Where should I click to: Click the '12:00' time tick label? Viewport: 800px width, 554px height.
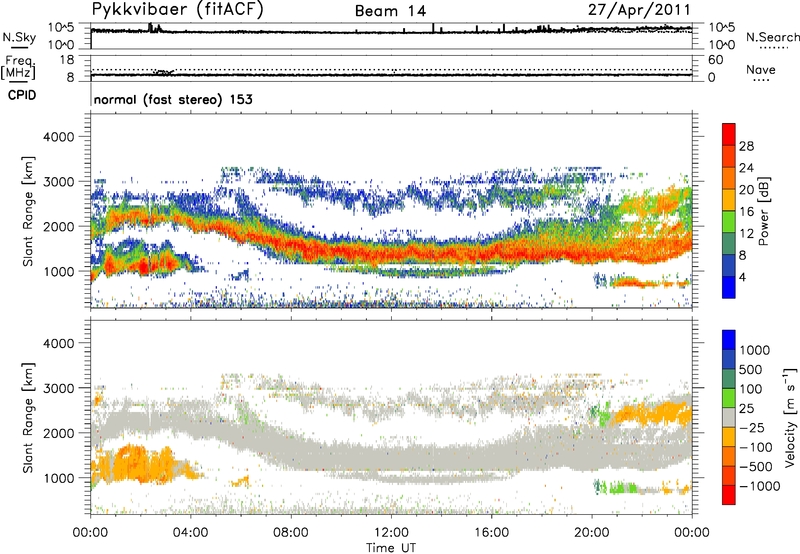click(391, 533)
